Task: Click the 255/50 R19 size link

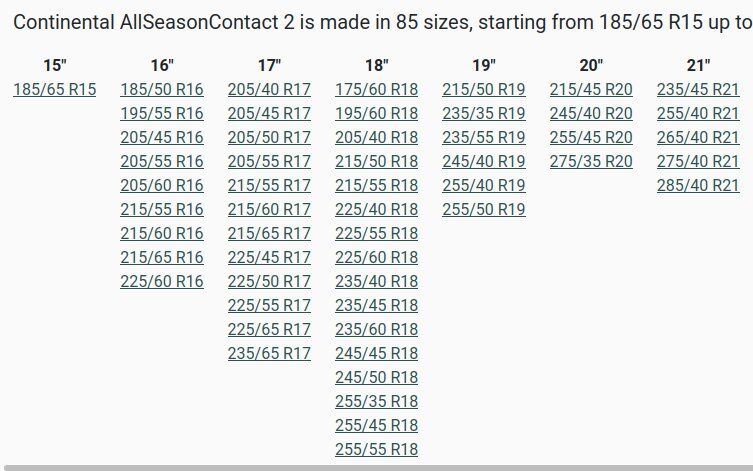Action: tap(484, 210)
